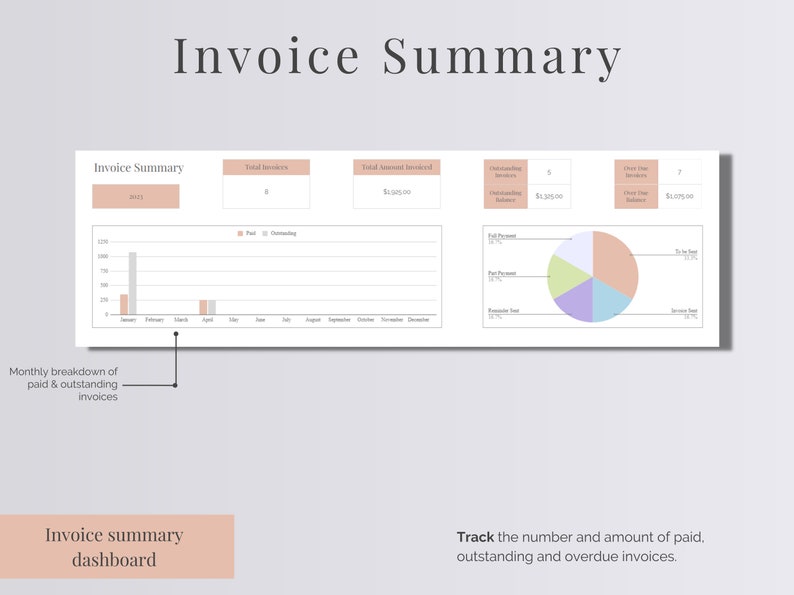
Task: Open the 2023 year selector cell
Action: (136, 196)
